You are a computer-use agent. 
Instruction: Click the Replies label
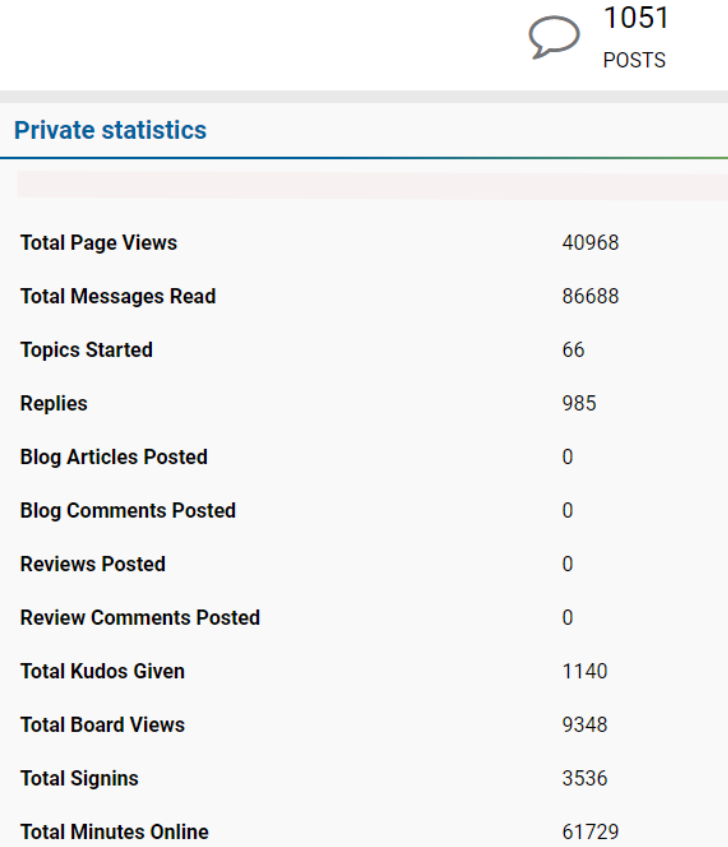click(x=53, y=404)
